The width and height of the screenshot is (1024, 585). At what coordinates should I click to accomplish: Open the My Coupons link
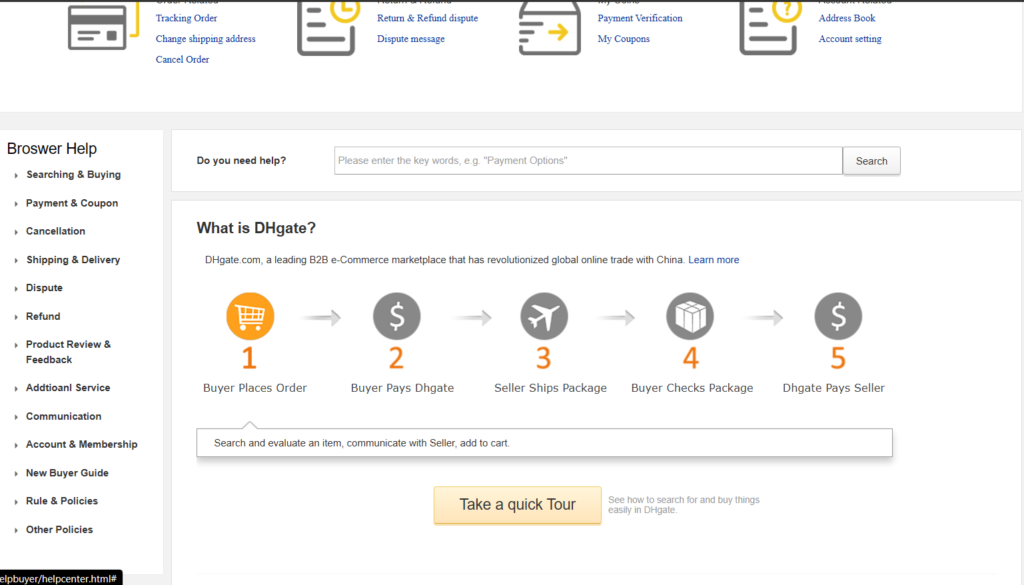click(x=624, y=39)
